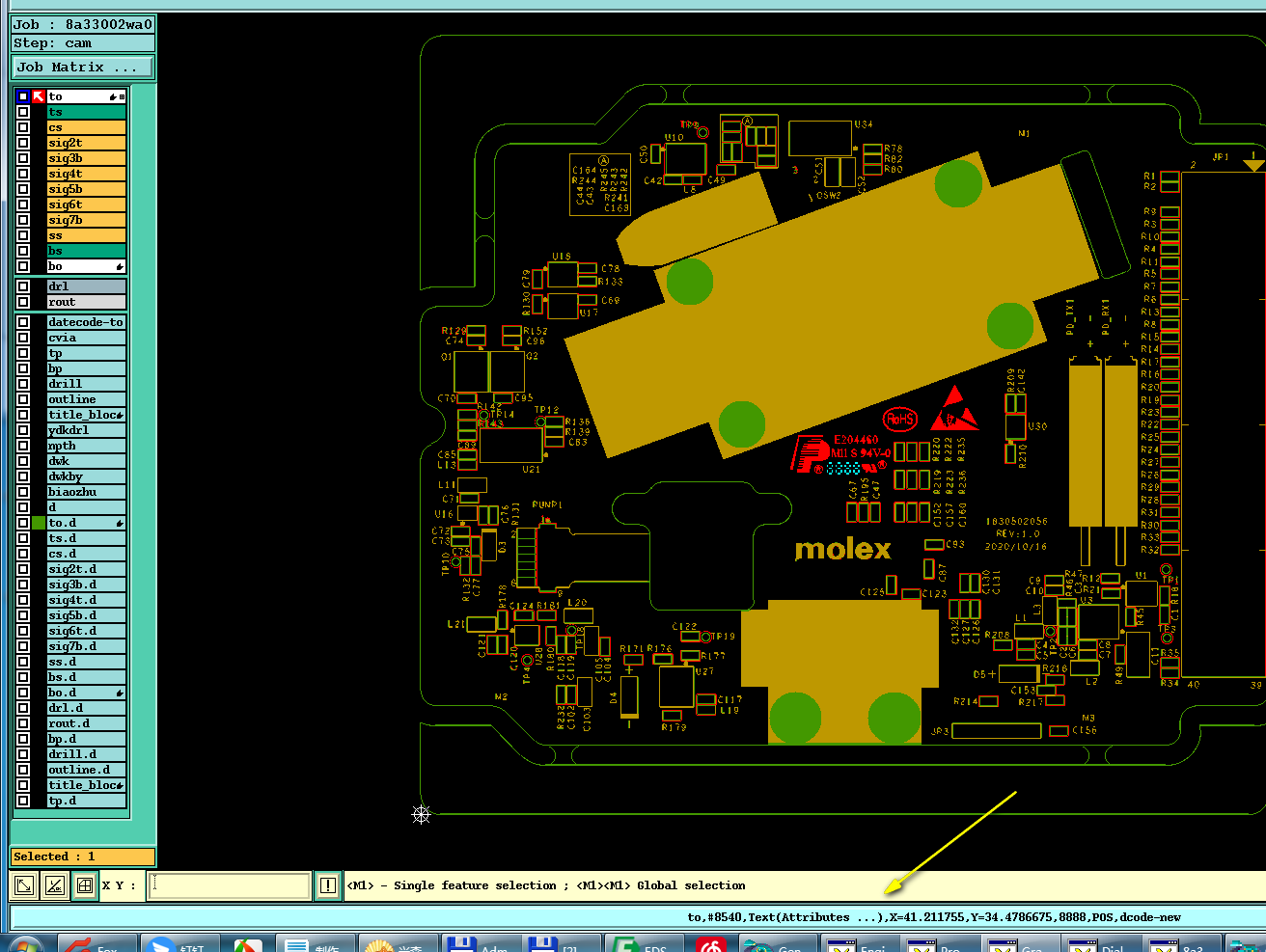The height and width of the screenshot is (952, 1266).
Task: Select the datecode-to layer name
Action: (x=87, y=322)
